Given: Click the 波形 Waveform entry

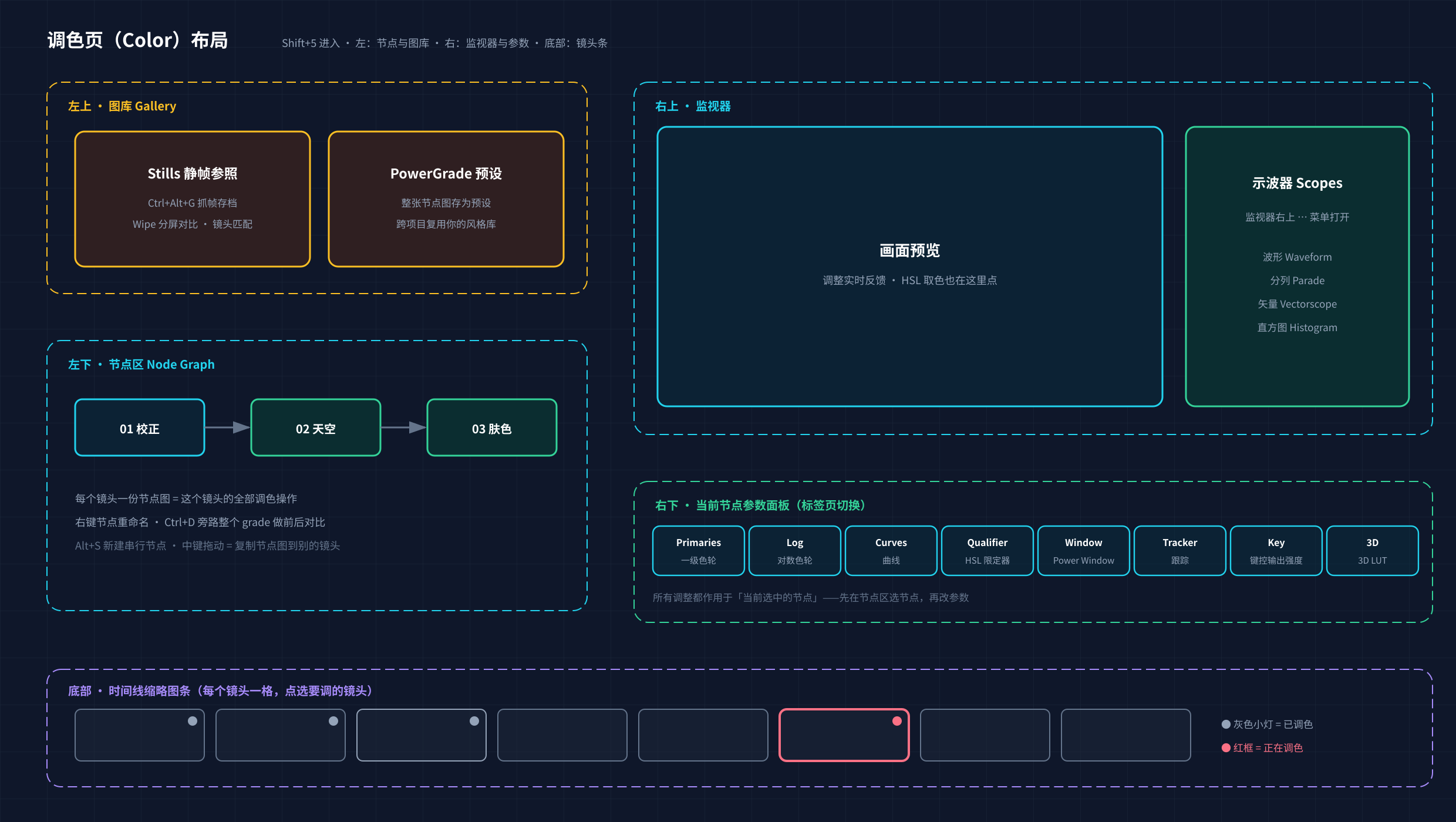Looking at the screenshot, I should (x=1297, y=257).
